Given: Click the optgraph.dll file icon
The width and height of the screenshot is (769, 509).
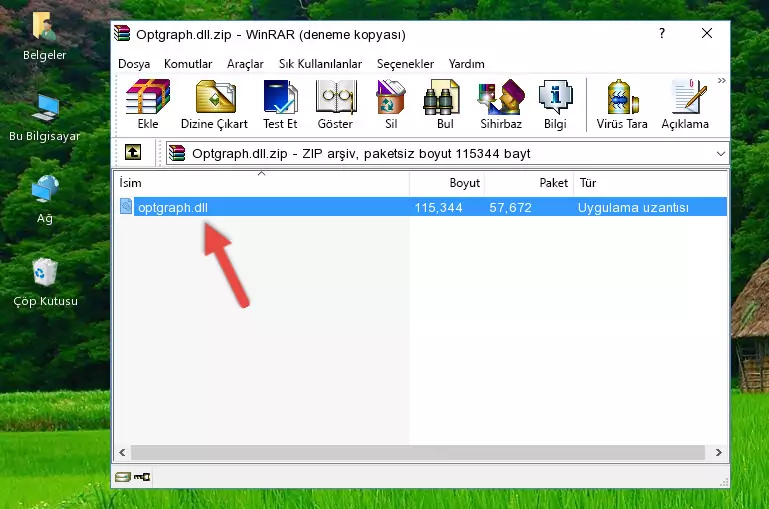Looking at the screenshot, I should click(x=126, y=206).
